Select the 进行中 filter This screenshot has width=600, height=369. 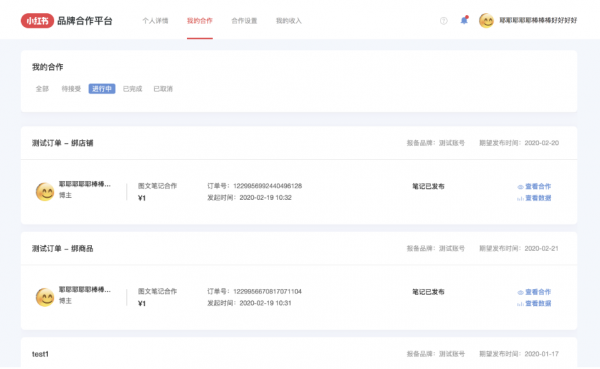pos(102,89)
